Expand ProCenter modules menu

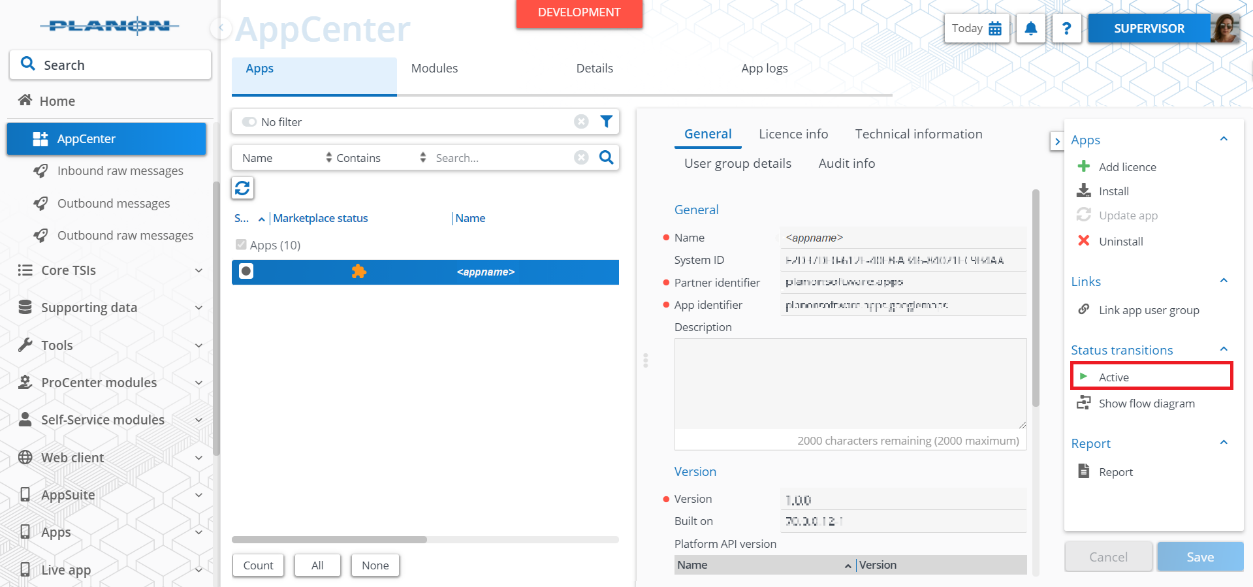[110, 382]
